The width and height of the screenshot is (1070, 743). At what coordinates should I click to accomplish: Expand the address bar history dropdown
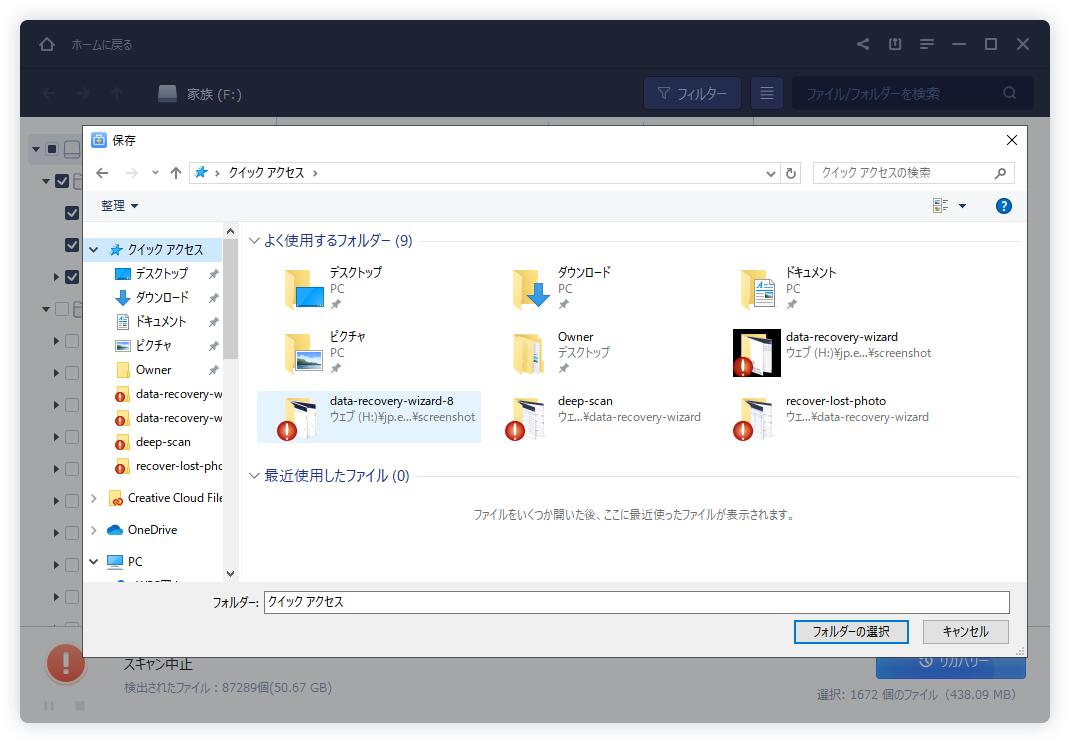pos(770,173)
